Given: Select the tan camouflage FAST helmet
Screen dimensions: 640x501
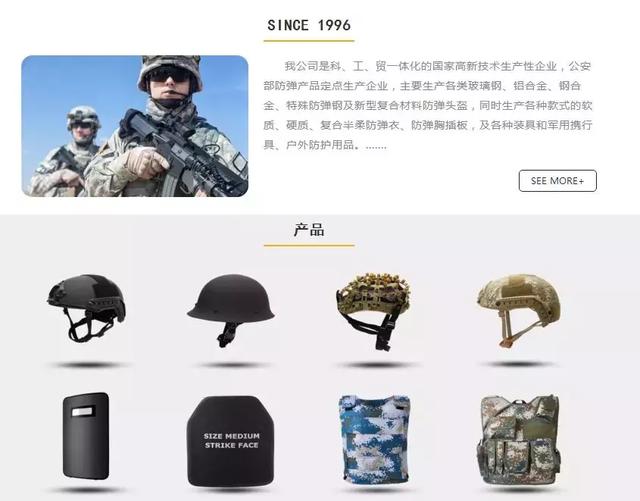Looking at the screenshot, I should [x=519, y=310].
